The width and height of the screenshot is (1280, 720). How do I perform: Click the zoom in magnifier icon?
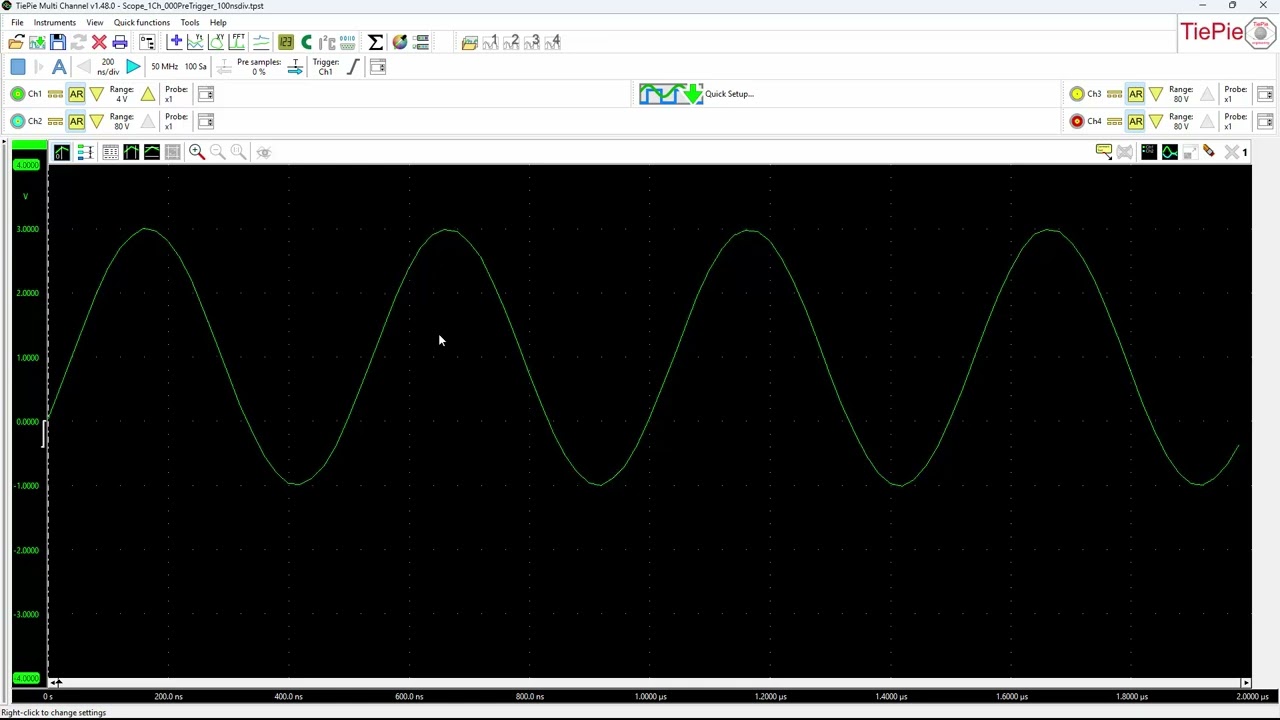[197, 152]
